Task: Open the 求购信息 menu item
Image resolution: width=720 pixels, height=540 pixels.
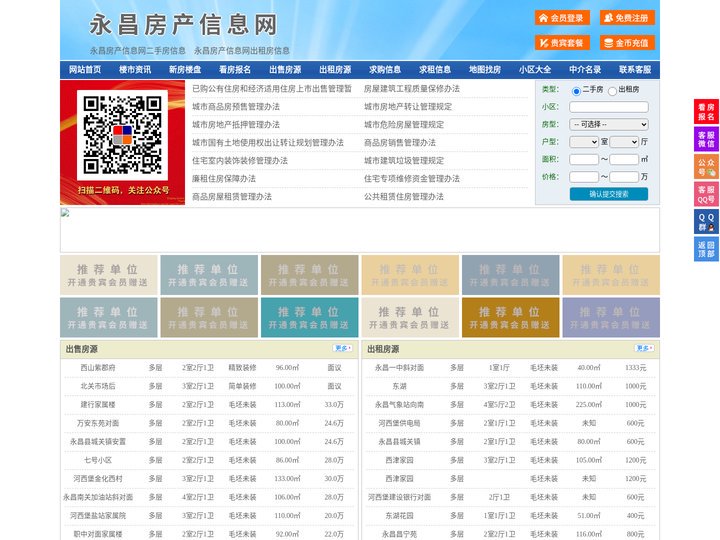Action: (x=385, y=70)
